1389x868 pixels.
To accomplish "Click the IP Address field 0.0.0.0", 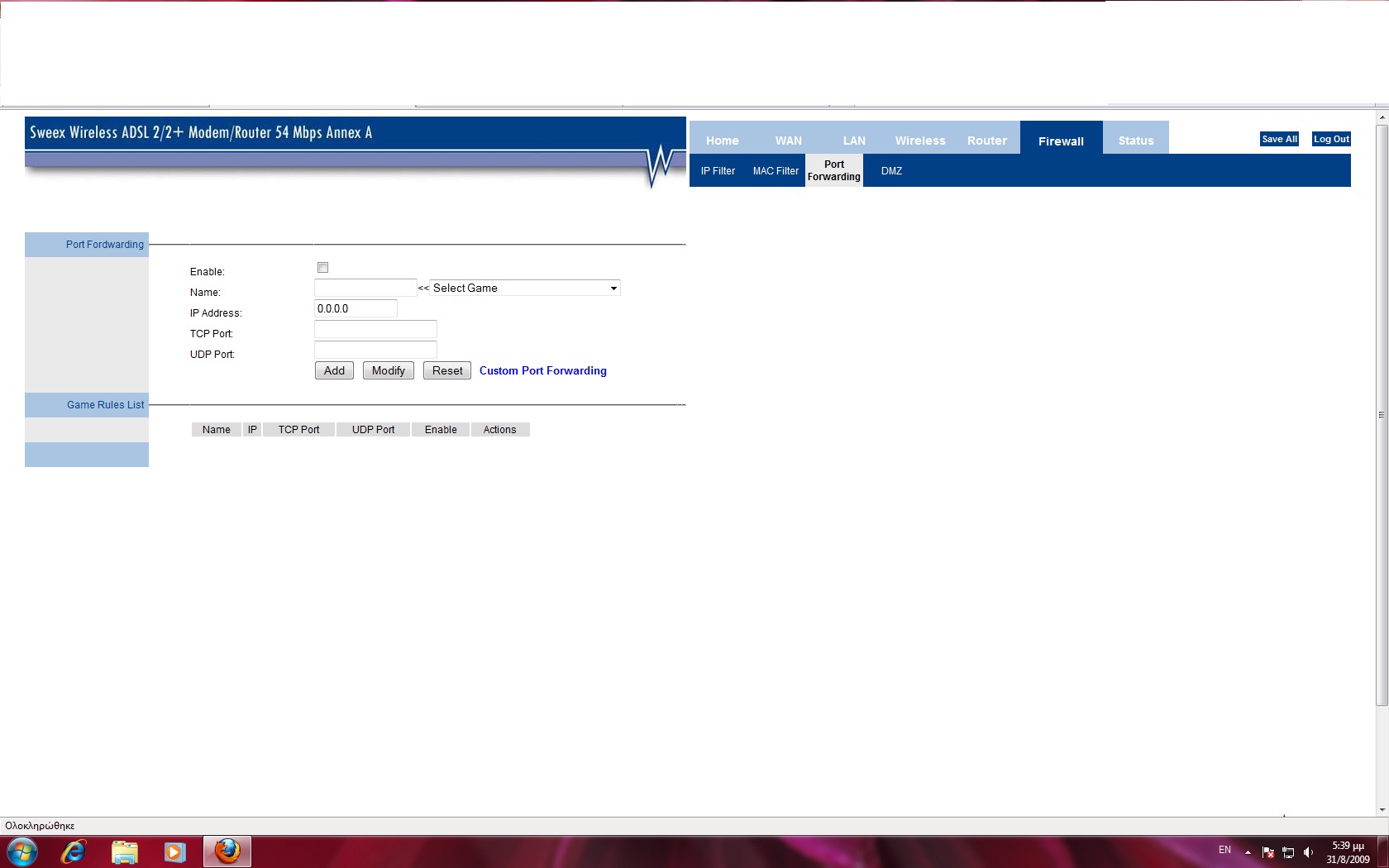I will 356,308.
